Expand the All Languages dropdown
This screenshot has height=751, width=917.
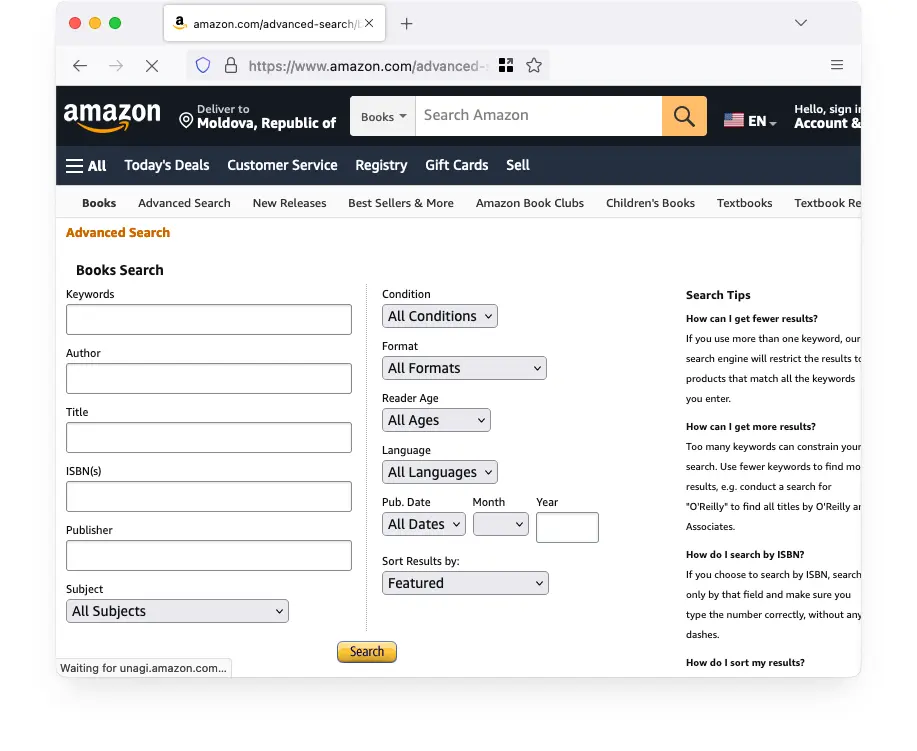(440, 473)
